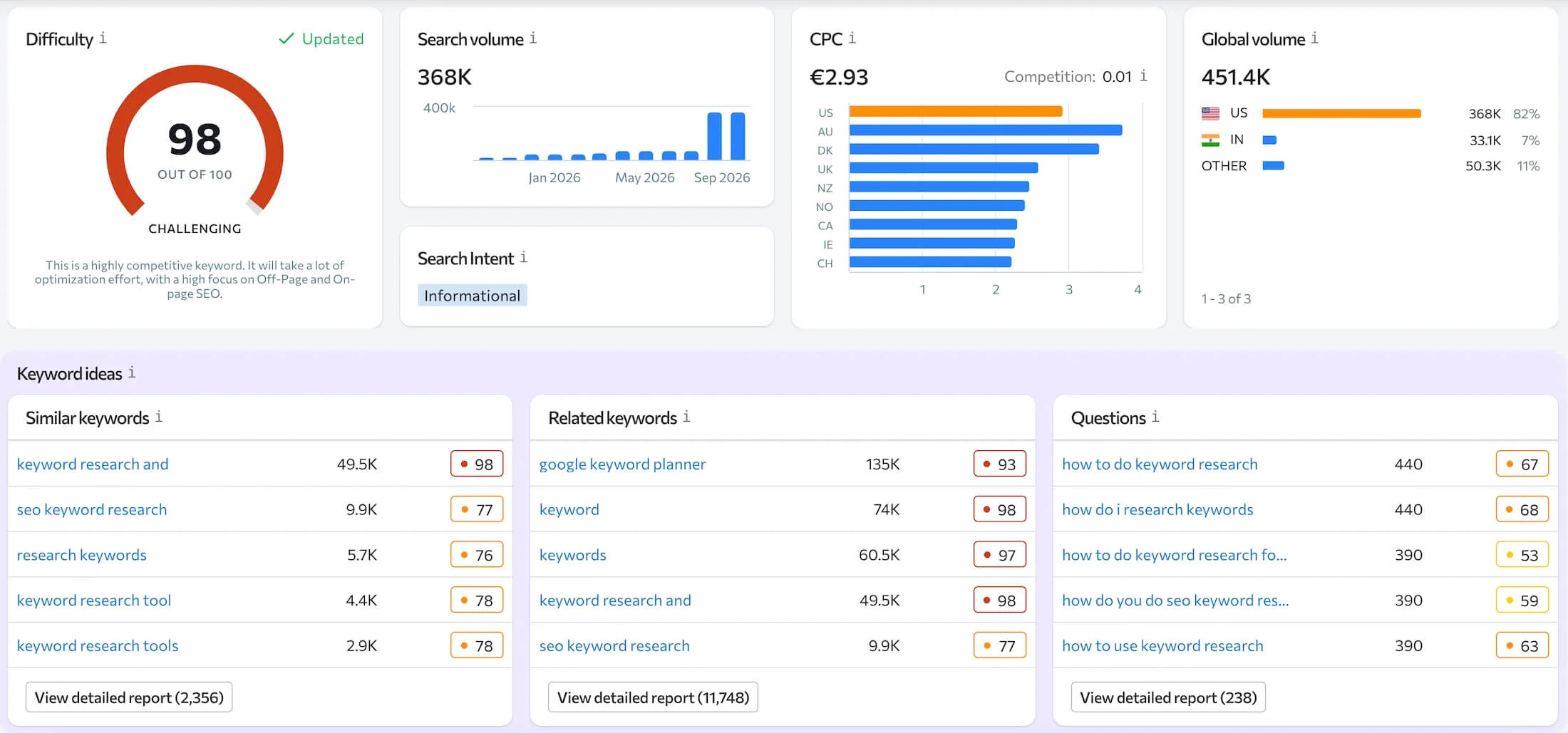The width and height of the screenshot is (1568, 733).
Task: Click the Global volume info icon
Action: click(1314, 38)
